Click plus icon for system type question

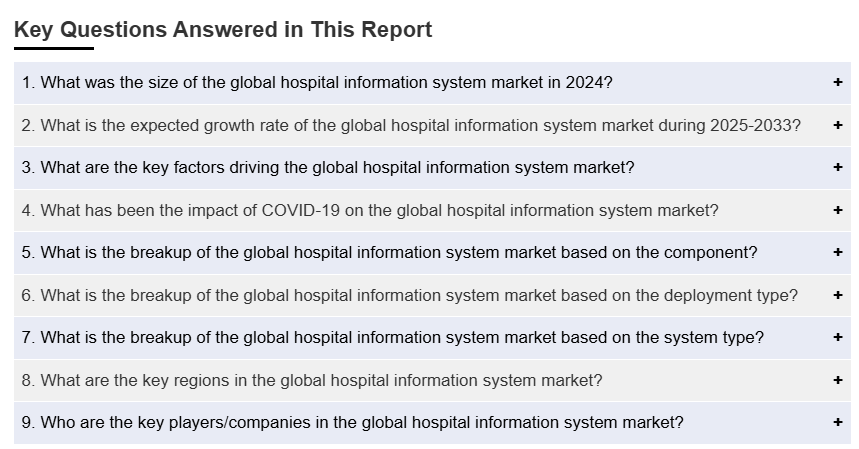pos(837,338)
